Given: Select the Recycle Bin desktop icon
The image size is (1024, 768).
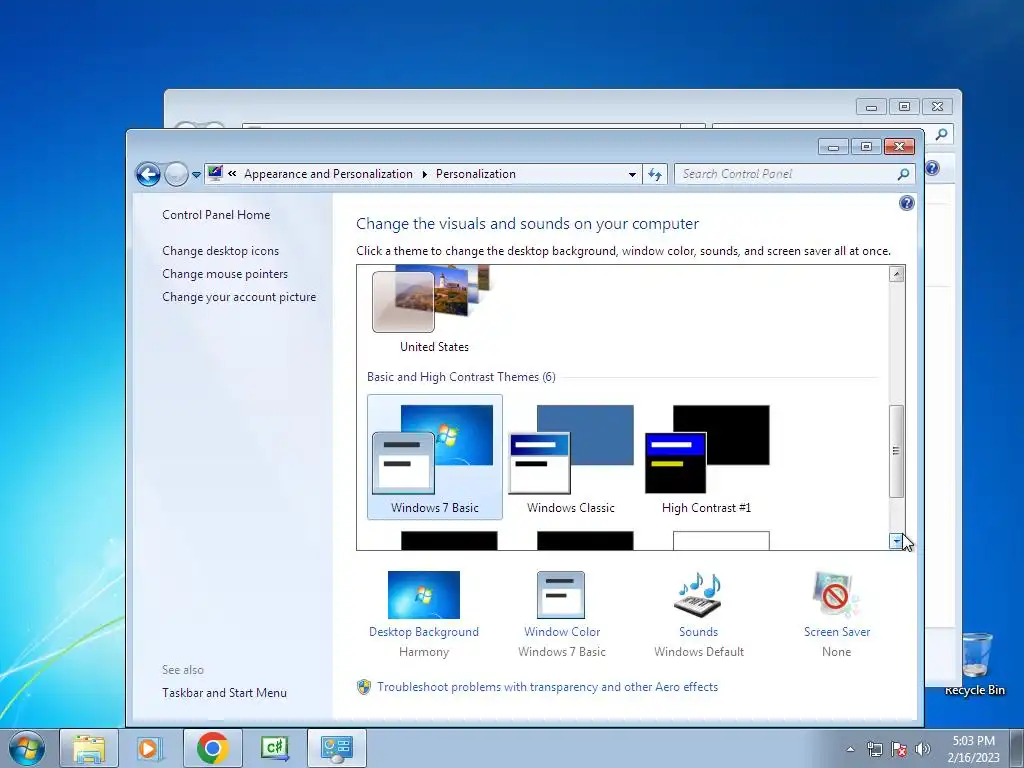Looking at the screenshot, I should pos(975,664).
